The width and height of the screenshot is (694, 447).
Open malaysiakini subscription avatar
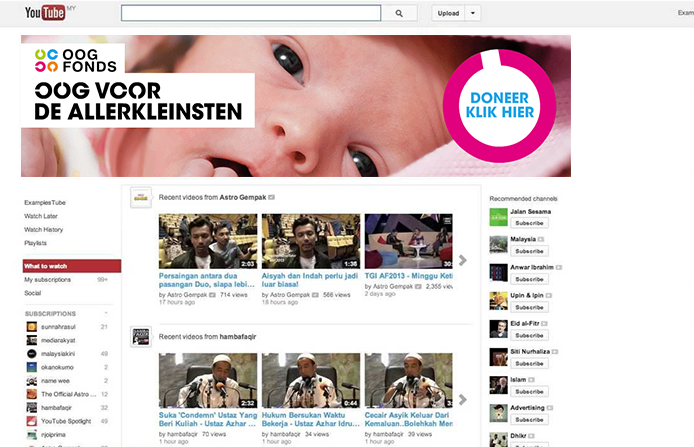(31, 354)
